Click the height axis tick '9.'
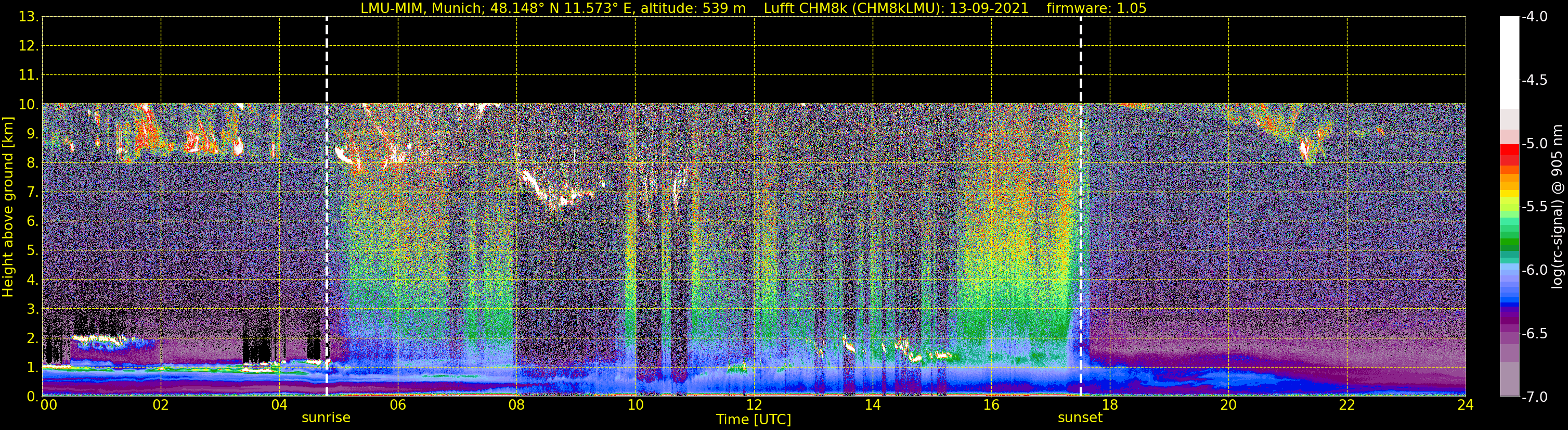Screen dimensions: 1568x430 (x=32, y=133)
